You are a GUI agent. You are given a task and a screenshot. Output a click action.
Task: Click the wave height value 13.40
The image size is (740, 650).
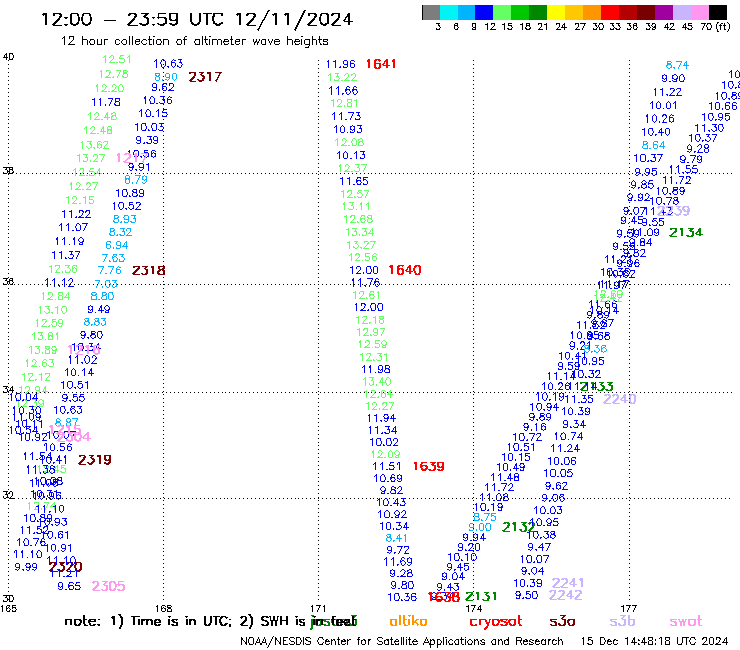tap(377, 381)
